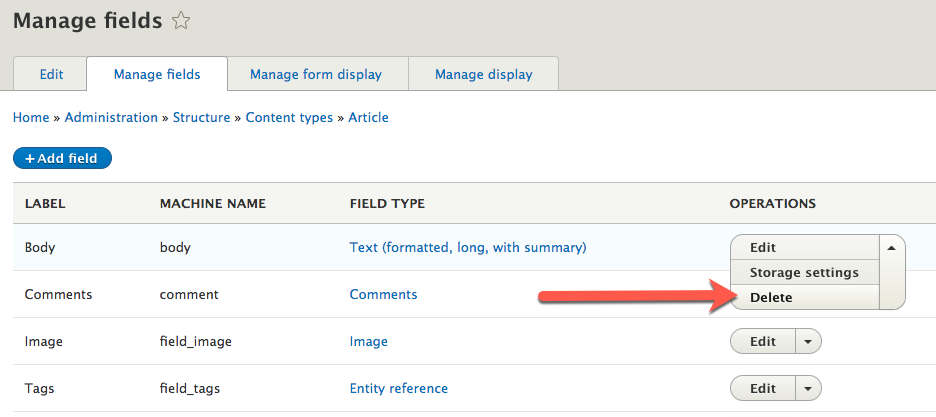This screenshot has height=417, width=936.
Task: Open the Edit tab
Action: click(51, 74)
